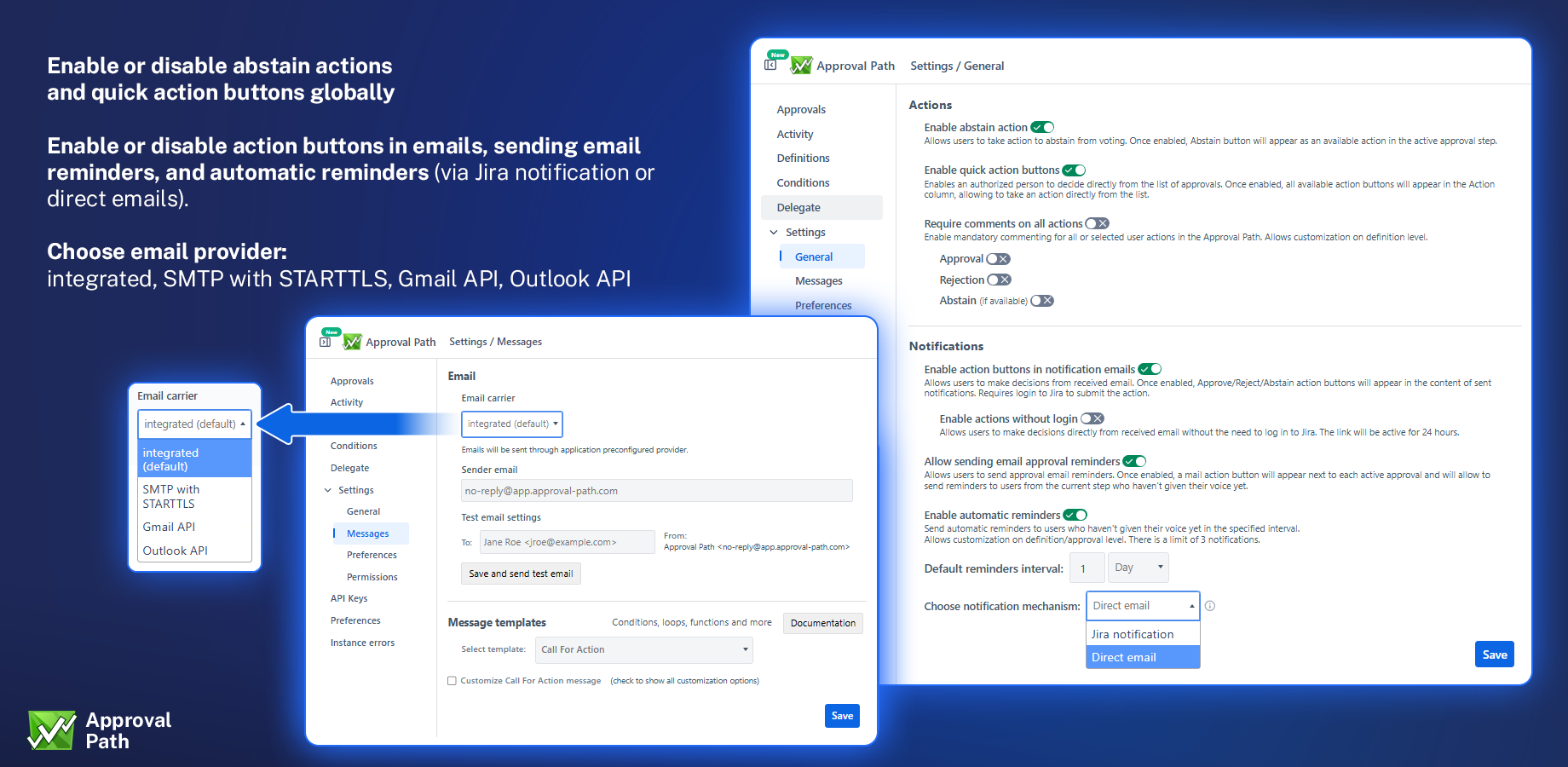
Task: Click Save and send test email
Action: (x=521, y=574)
